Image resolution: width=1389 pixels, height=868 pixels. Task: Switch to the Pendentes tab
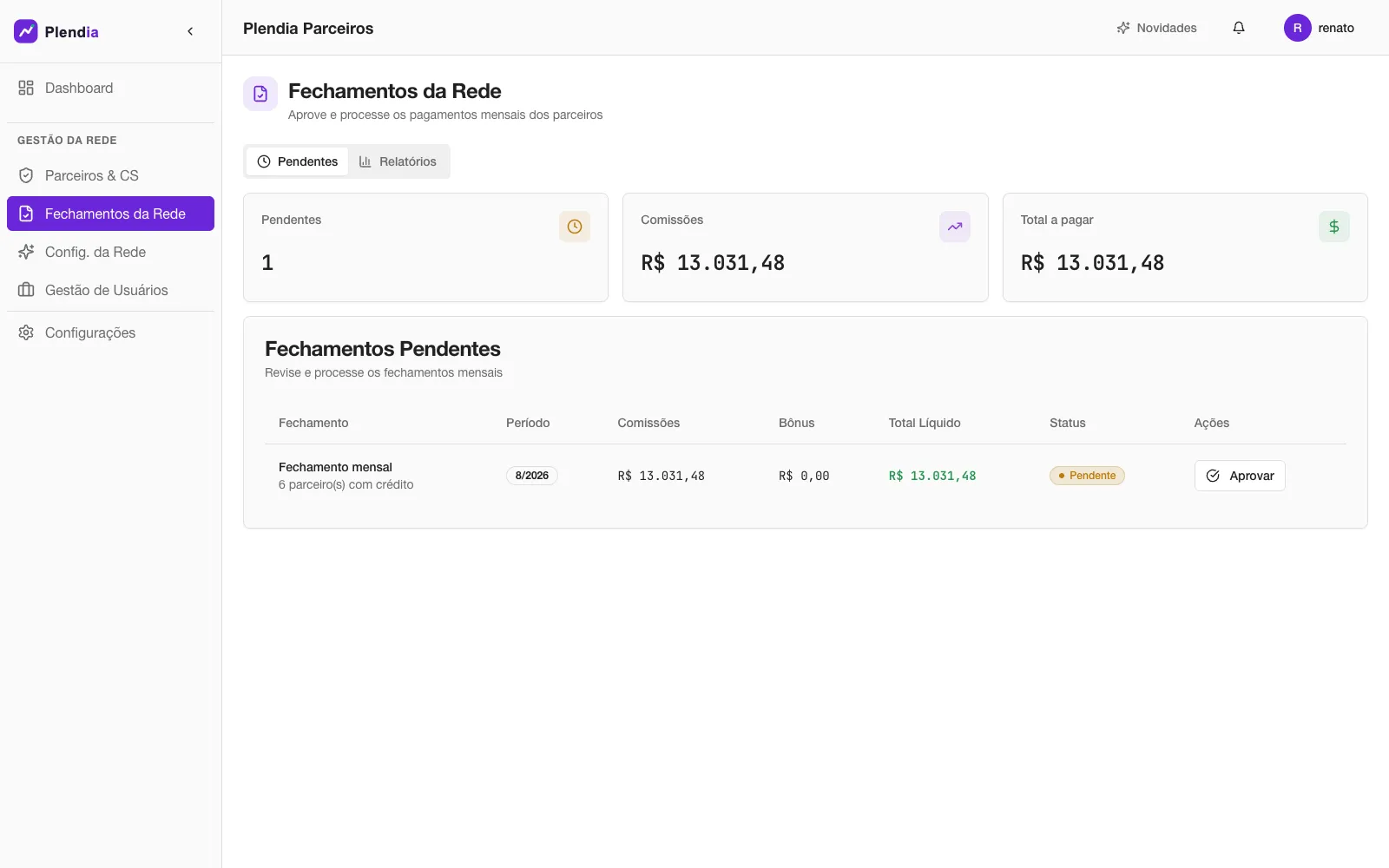pyautogui.click(x=298, y=161)
